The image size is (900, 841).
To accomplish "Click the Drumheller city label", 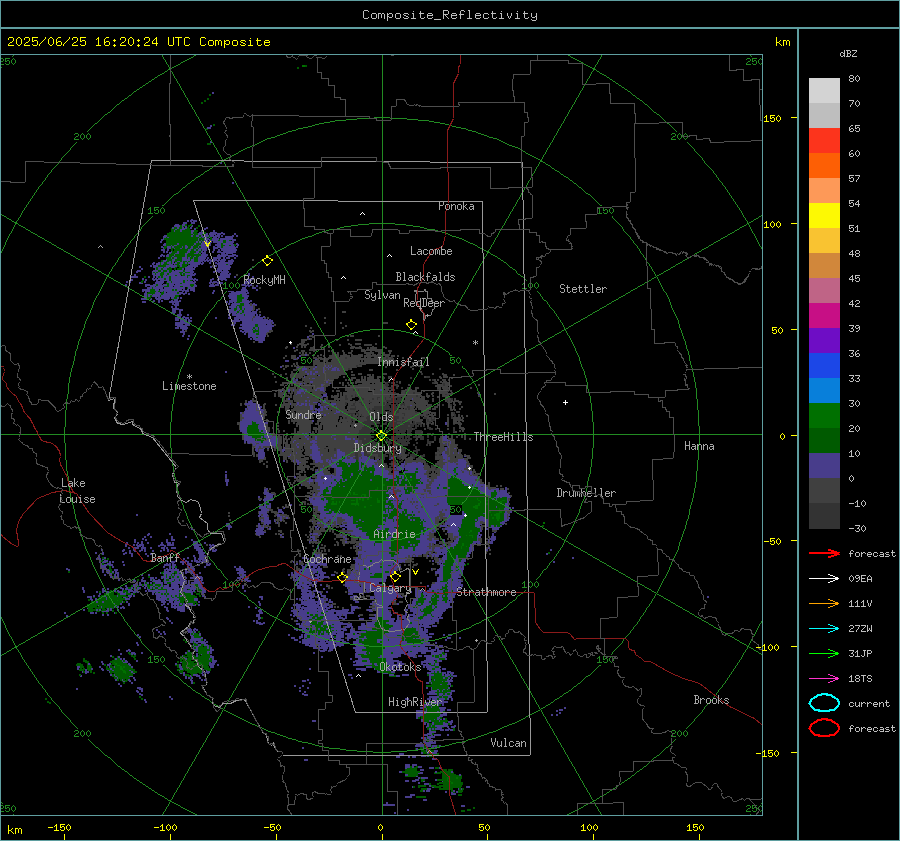I will (x=586, y=493).
